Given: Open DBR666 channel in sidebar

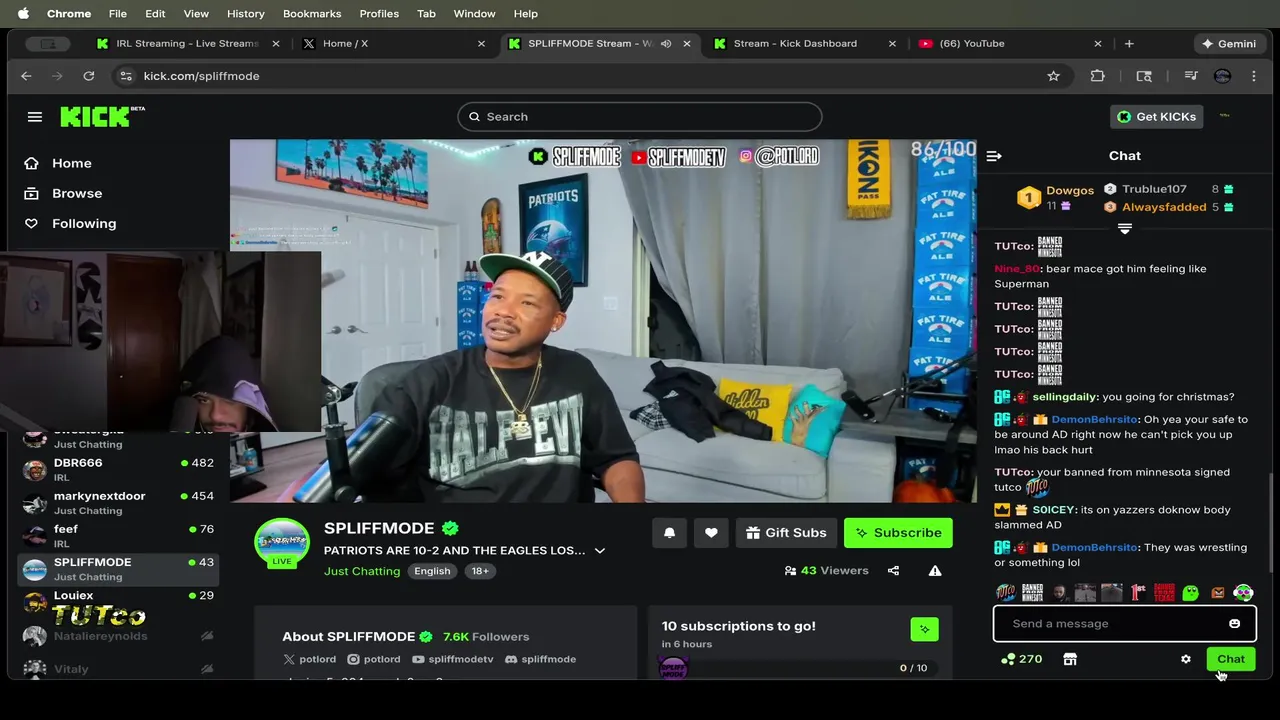Looking at the screenshot, I should 119,470.
